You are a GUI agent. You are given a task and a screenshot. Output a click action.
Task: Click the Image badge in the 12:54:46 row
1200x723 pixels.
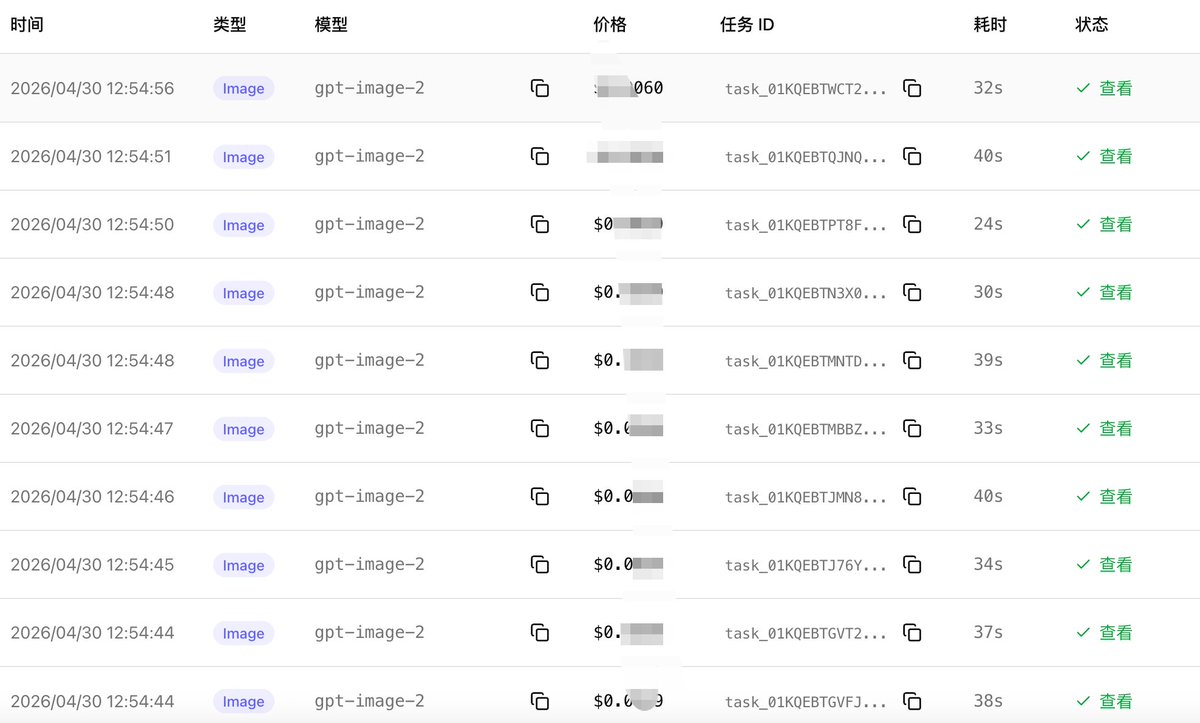(x=243, y=496)
